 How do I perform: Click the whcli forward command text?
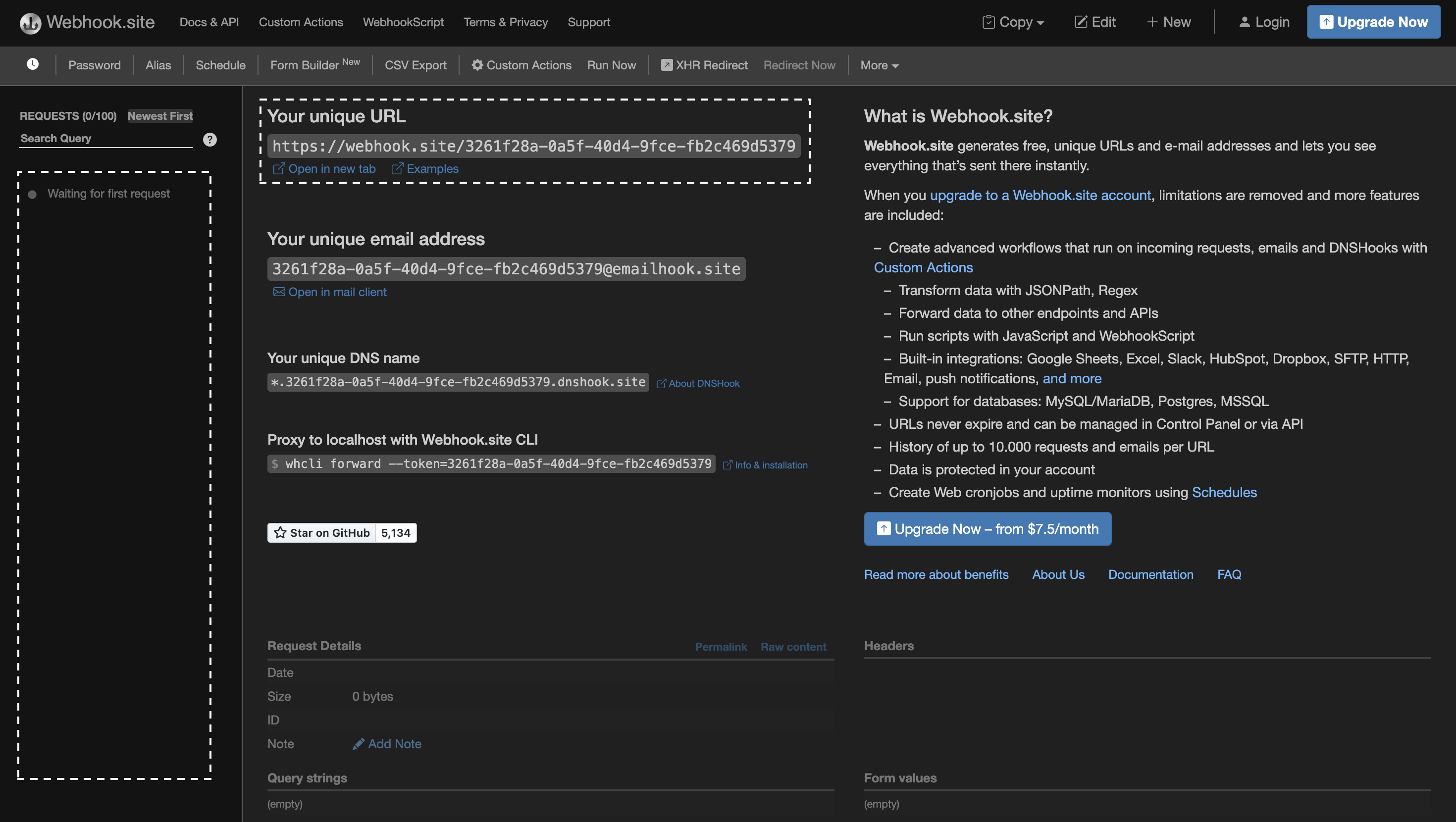click(491, 463)
